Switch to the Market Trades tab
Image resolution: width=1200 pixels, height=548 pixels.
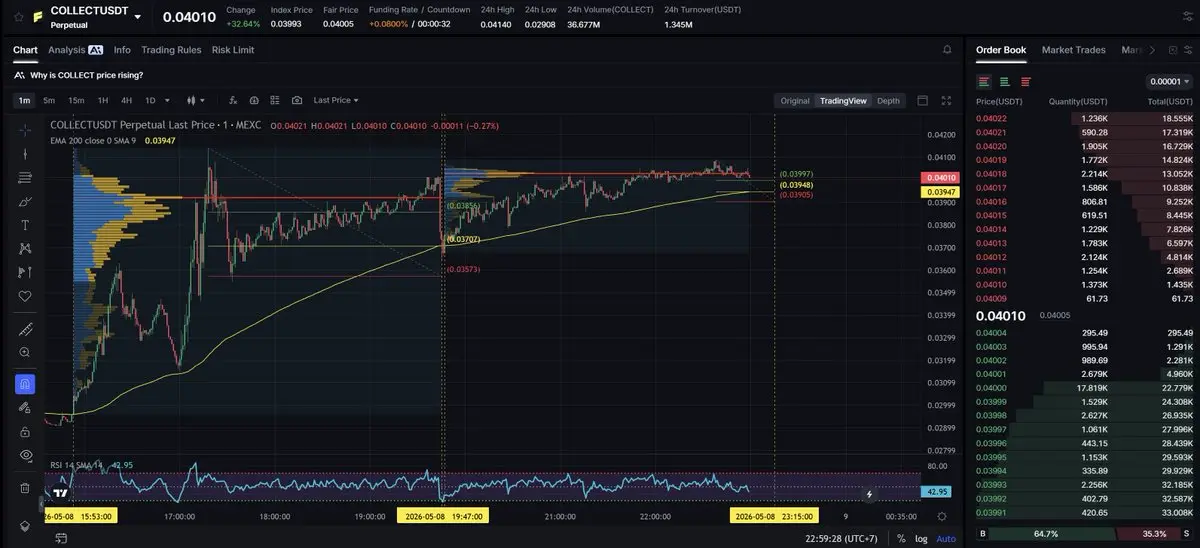tap(1074, 50)
